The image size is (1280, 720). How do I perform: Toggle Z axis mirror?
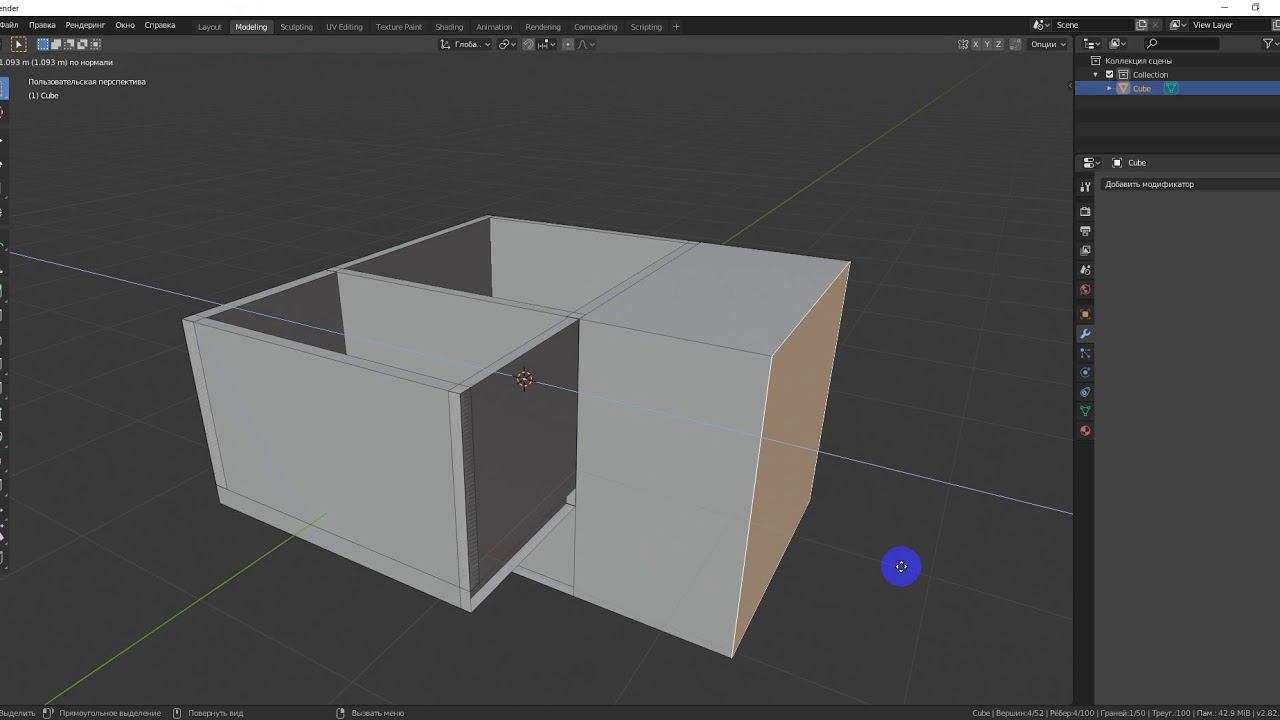998,44
